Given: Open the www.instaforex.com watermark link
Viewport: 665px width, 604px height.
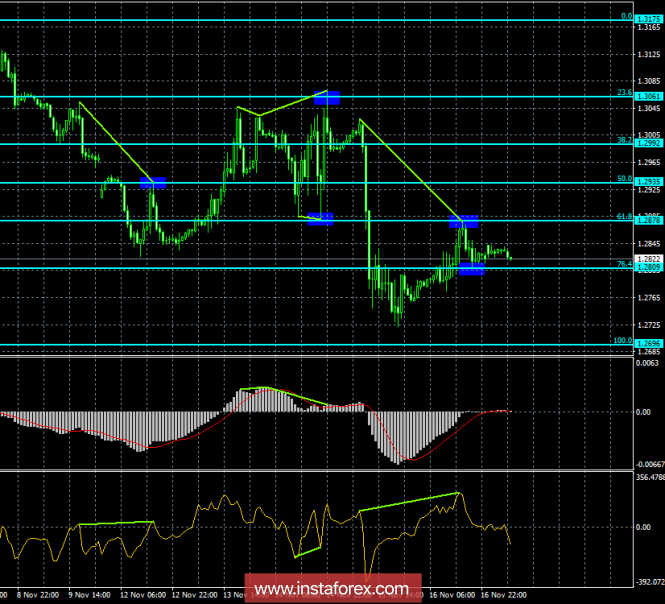Looking at the screenshot, I should point(332,587).
